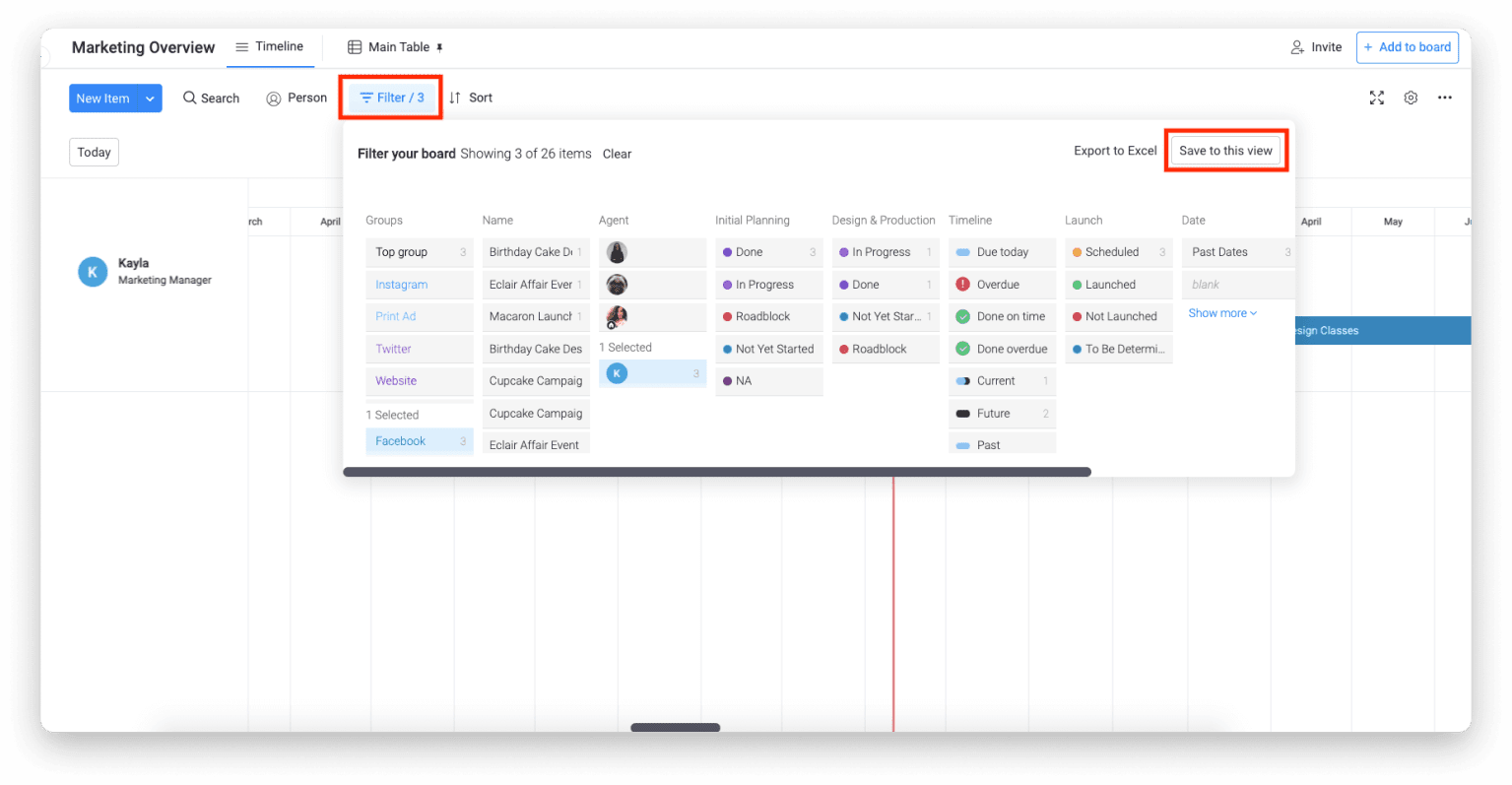This screenshot has width=1512, height=785.
Task: Click Export to Excel
Action: [x=1115, y=151]
